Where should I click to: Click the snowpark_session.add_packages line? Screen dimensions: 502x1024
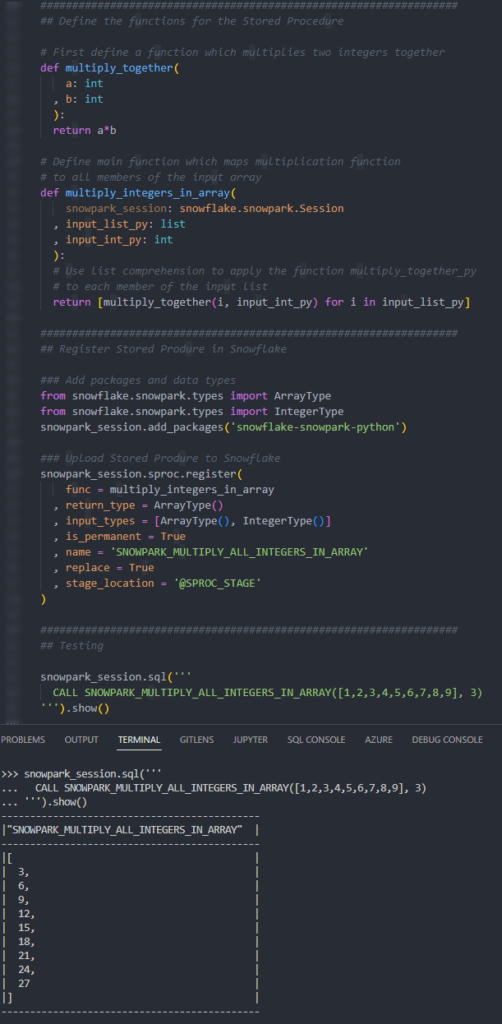[x=224, y=427]
